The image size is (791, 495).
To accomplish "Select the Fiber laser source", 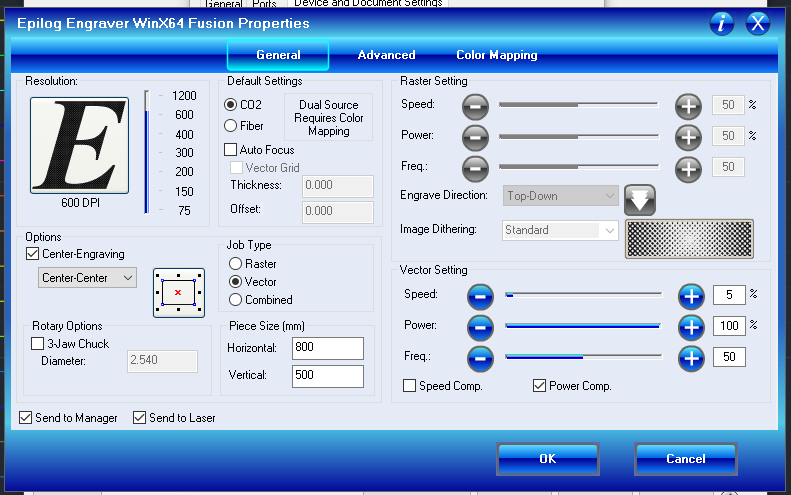I will click(231, 126).
